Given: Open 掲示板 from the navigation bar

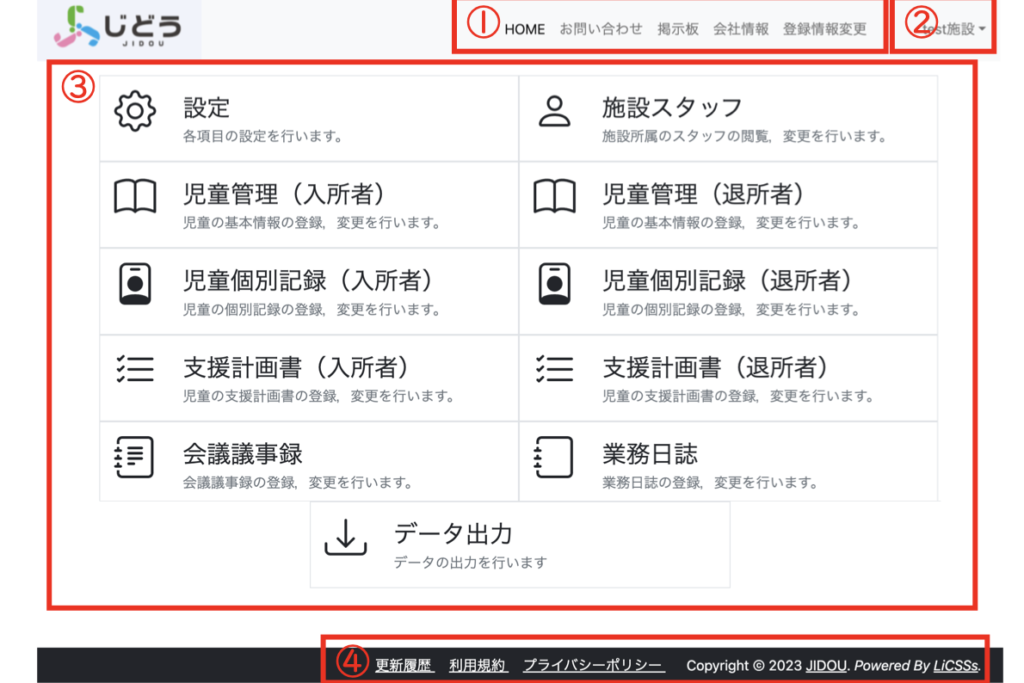Looking at the screenshot, I should click(678, 29).
